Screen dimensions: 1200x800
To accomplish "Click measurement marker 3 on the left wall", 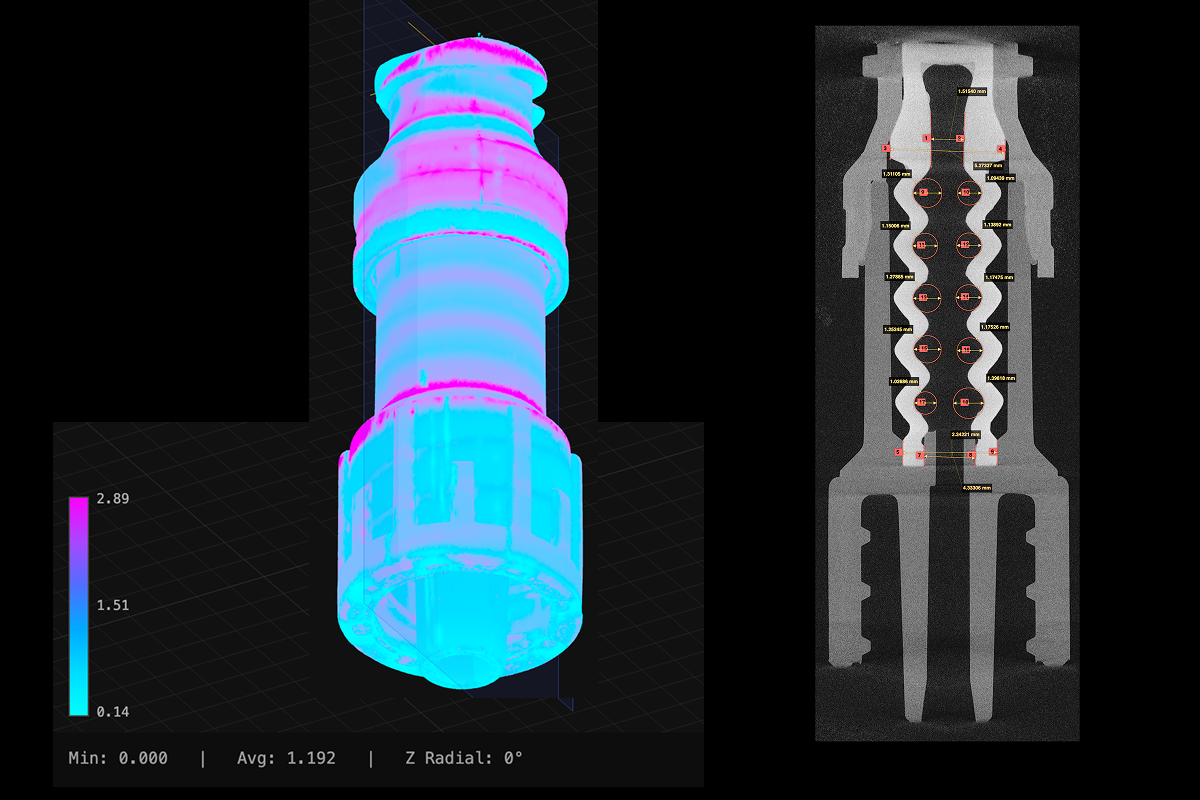I will coord(885,148).
